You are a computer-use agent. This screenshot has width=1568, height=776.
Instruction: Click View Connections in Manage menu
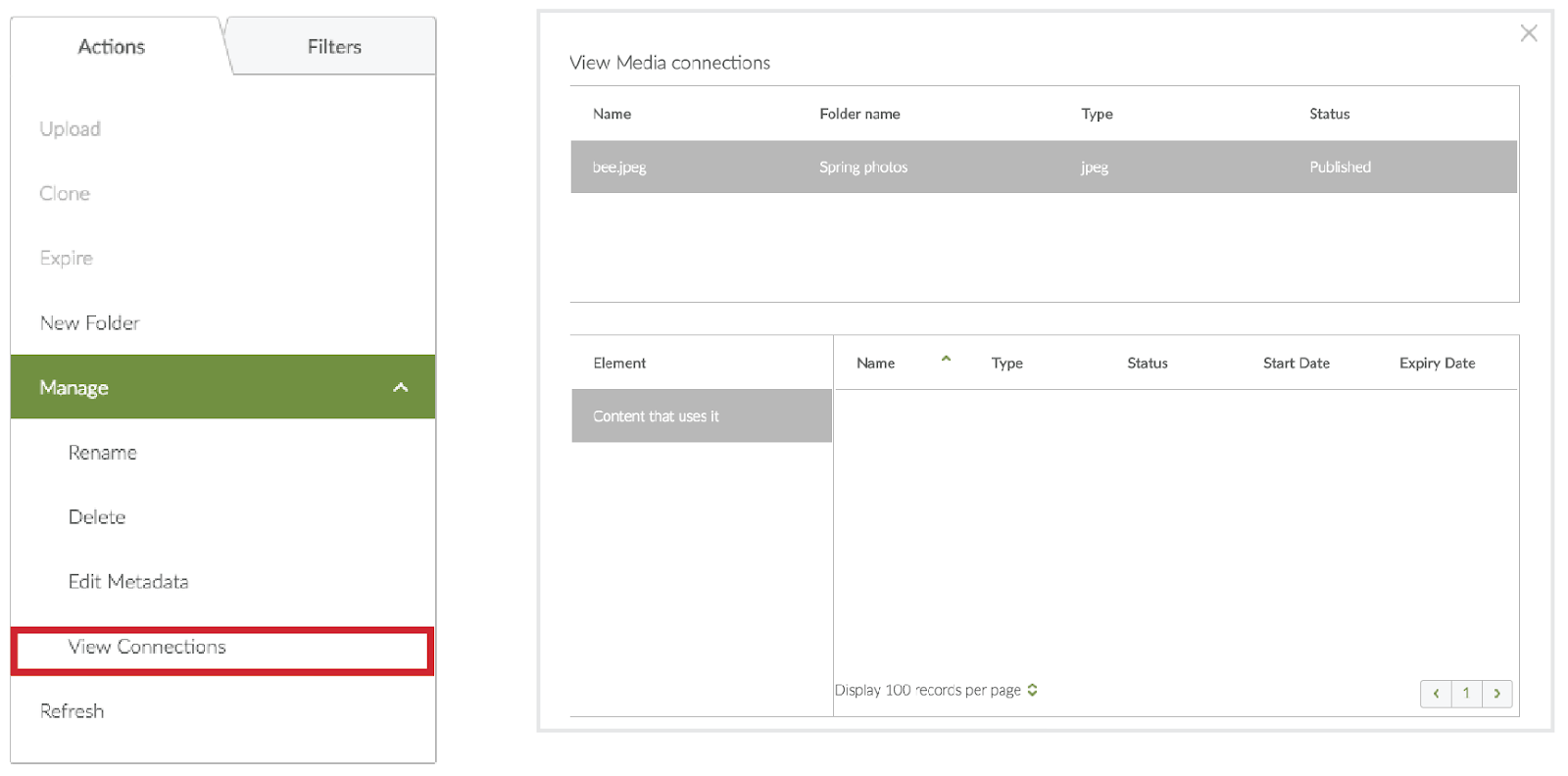147,647
